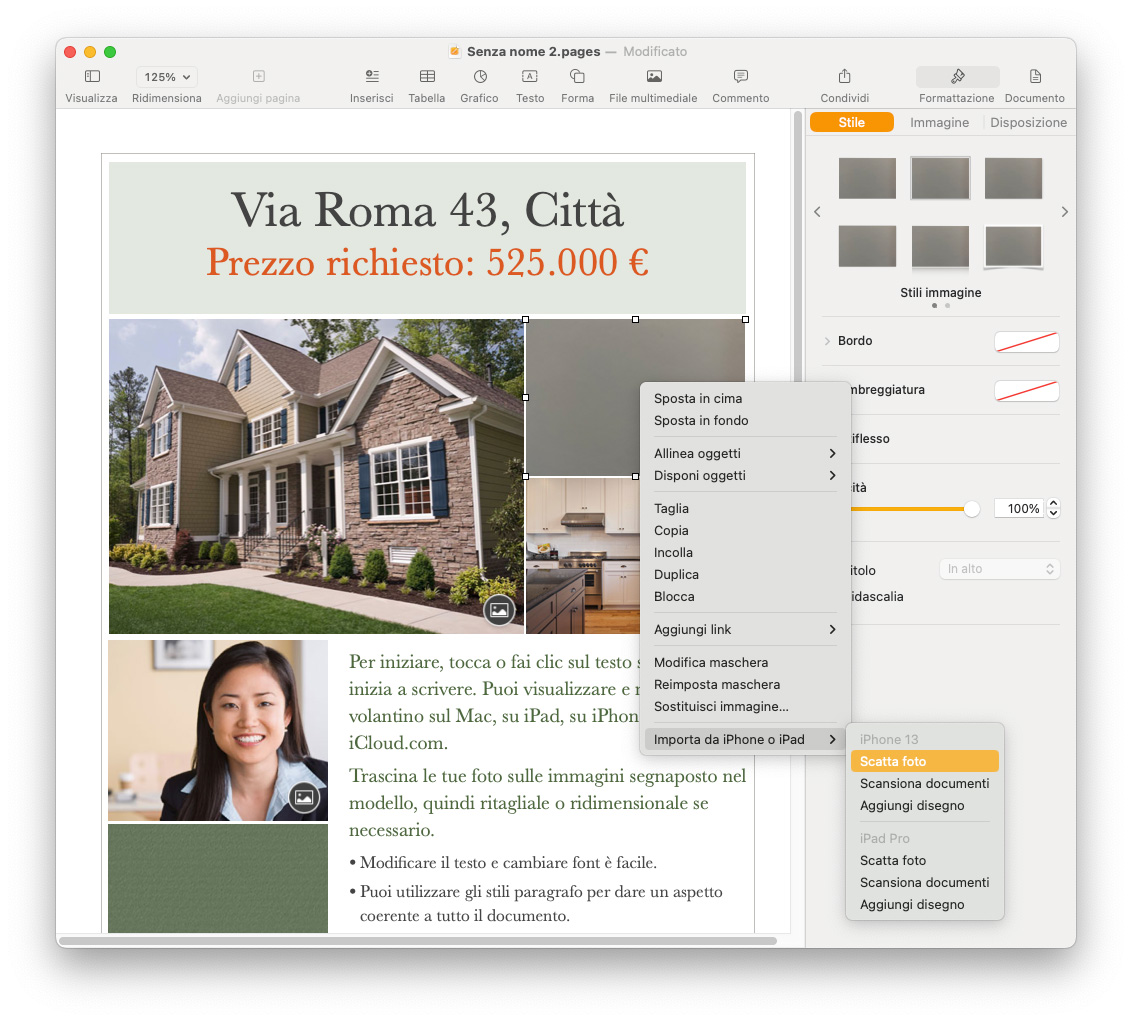
Task: Open the Forma shapes icon
Action: [577, 77]
